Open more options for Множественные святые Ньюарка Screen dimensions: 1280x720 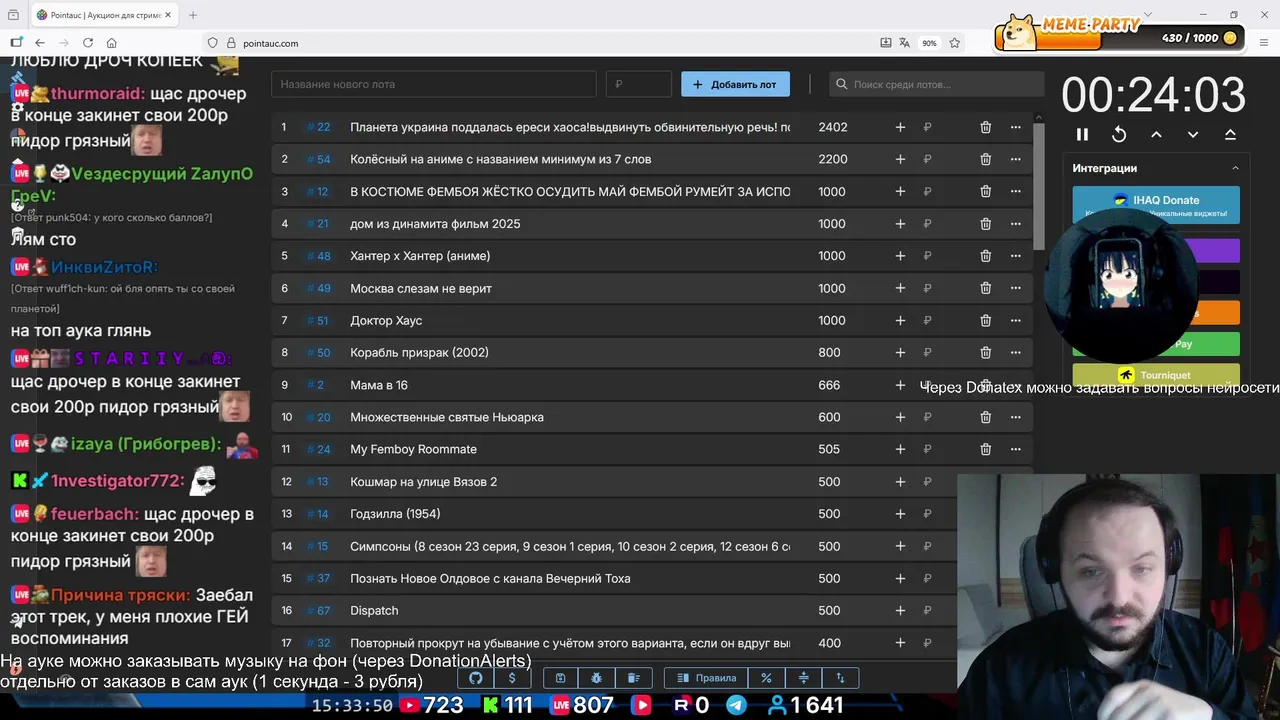point(1015,417)
